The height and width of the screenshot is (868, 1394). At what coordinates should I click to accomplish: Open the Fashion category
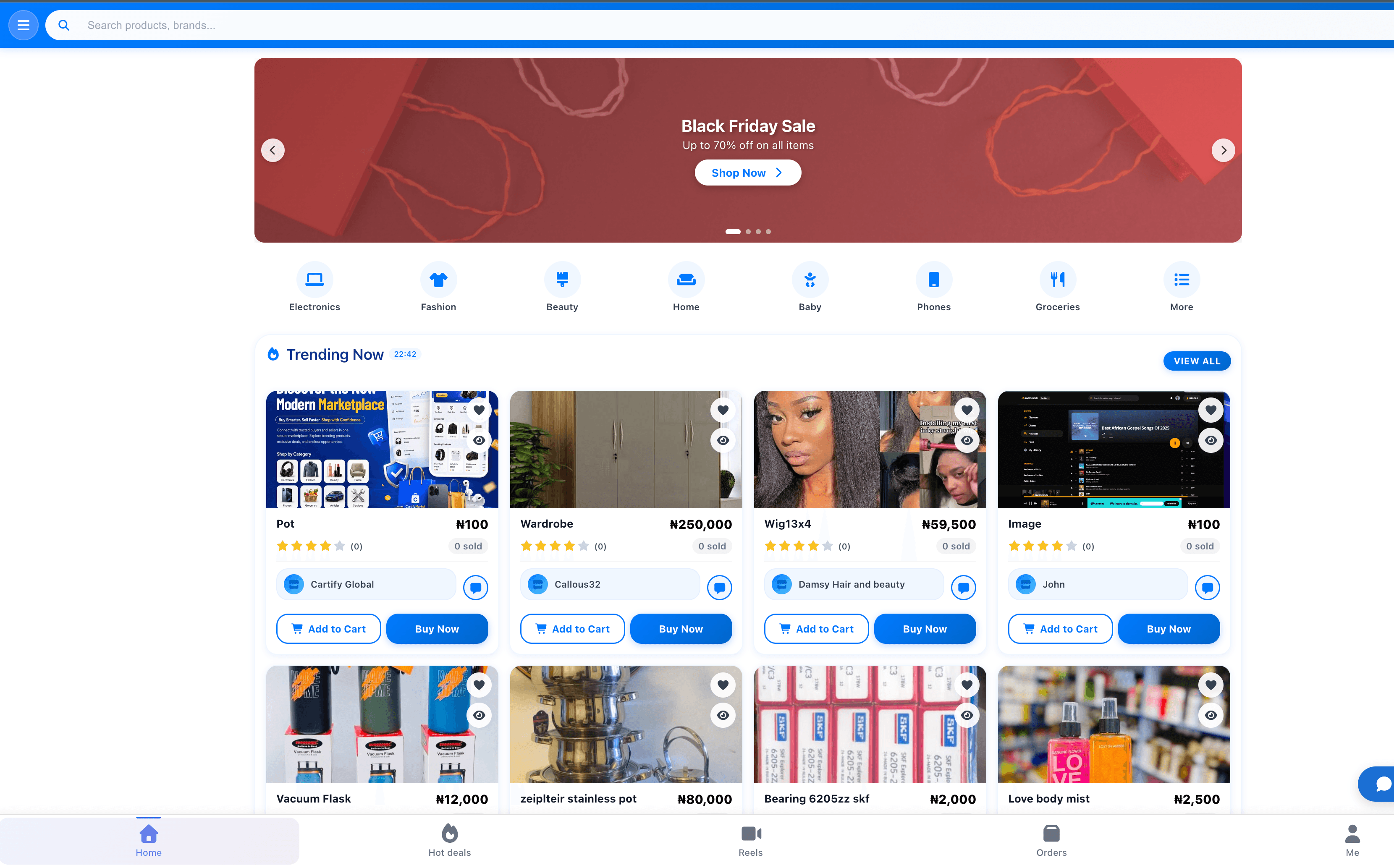point(439,287)
